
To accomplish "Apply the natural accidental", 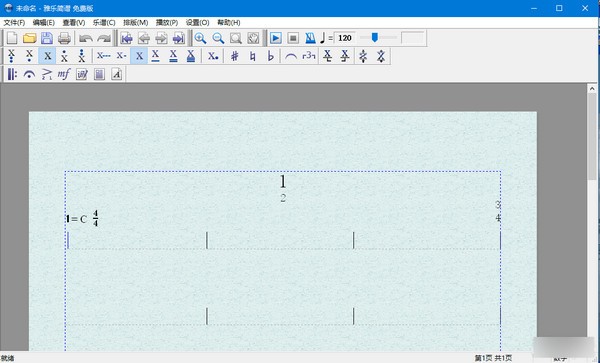I will [x=252, y=56].
